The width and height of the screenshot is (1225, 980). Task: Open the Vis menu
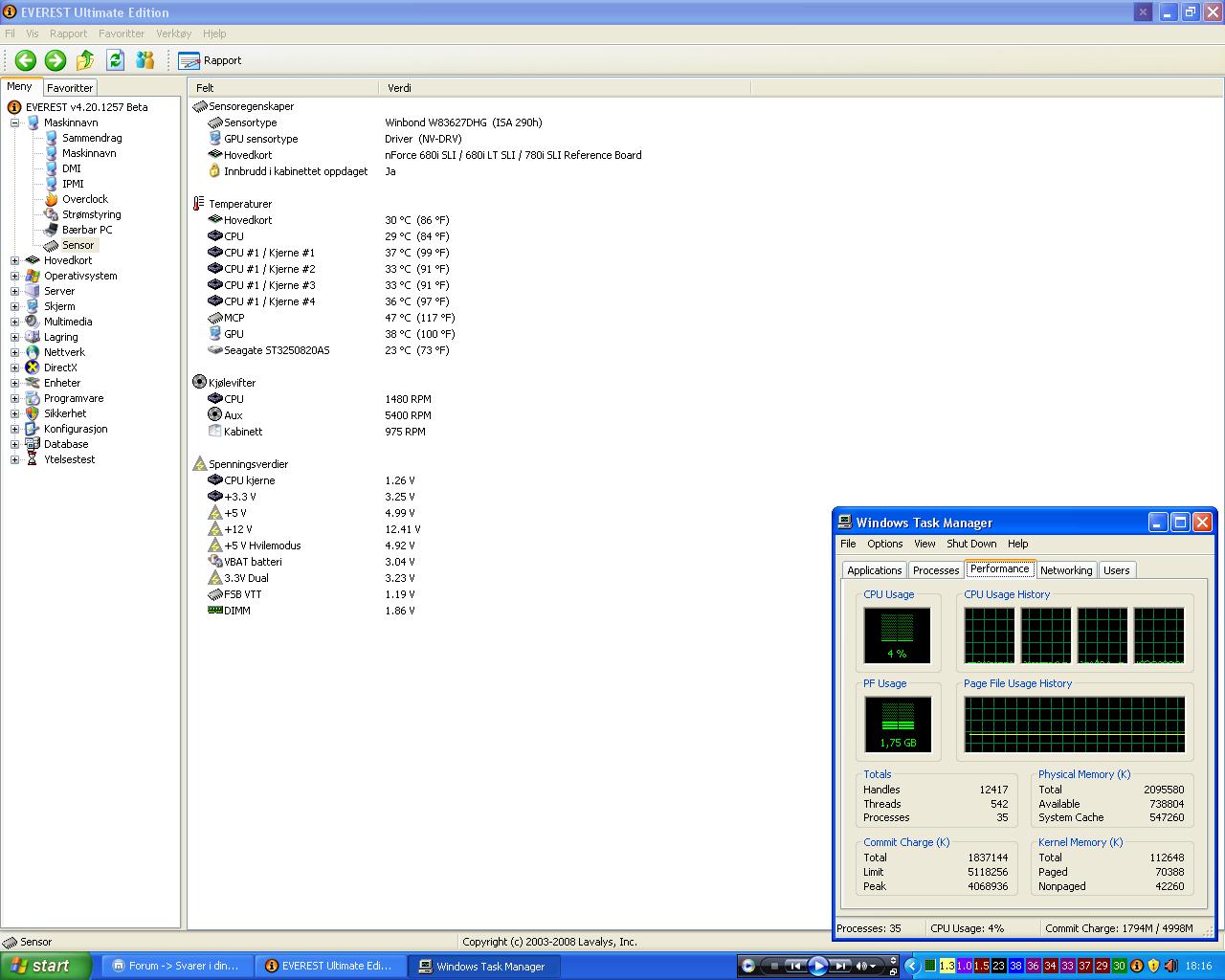click(x=33, y=33)
